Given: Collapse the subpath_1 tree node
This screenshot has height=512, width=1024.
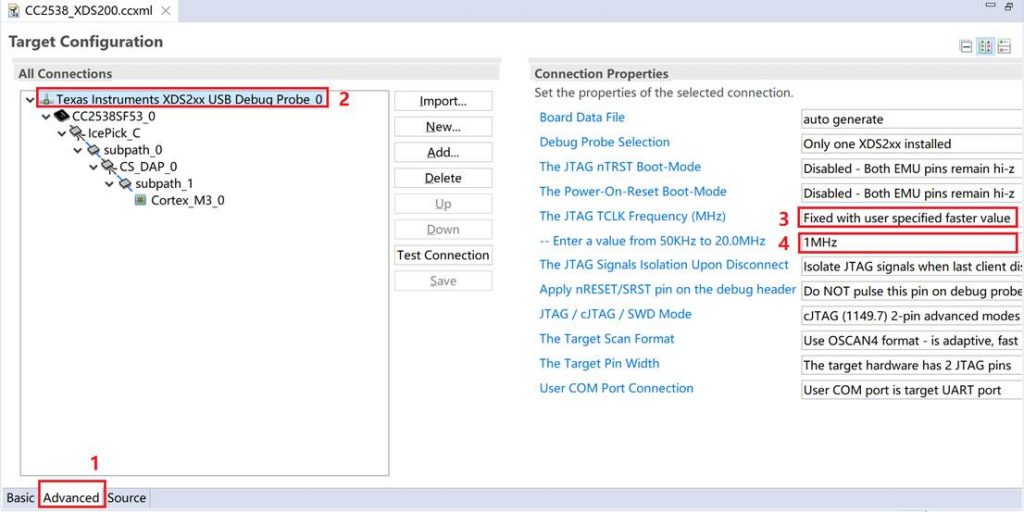Looking at the screenshot, I should (x=110, y=184).
